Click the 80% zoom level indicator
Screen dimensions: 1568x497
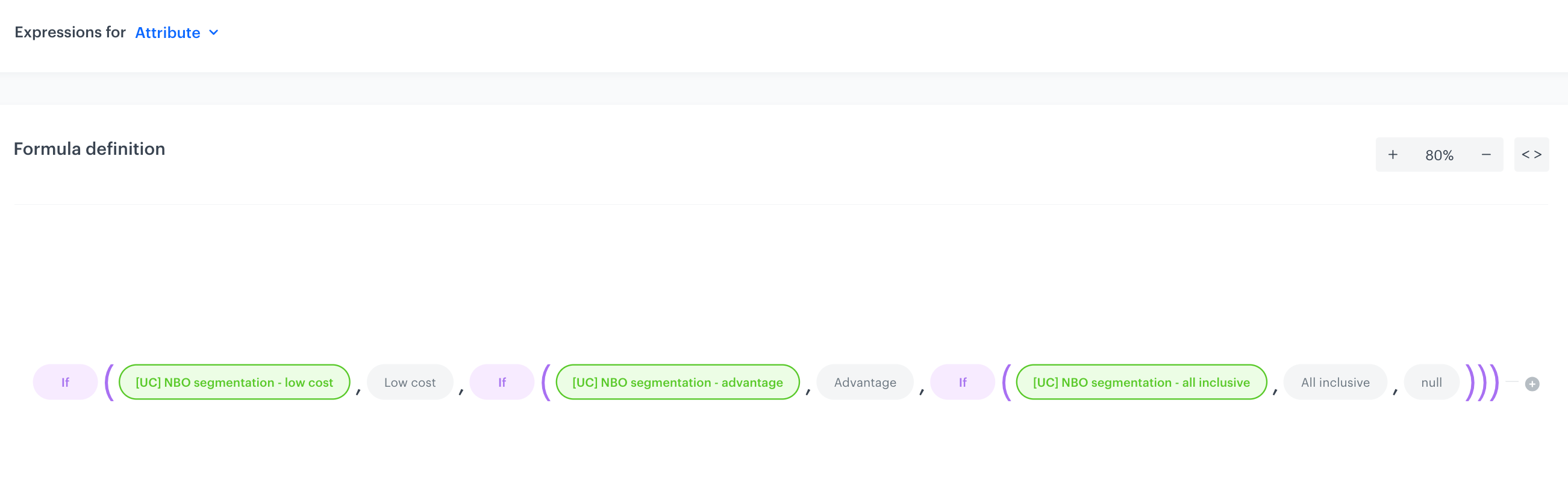click(1440, 154)
